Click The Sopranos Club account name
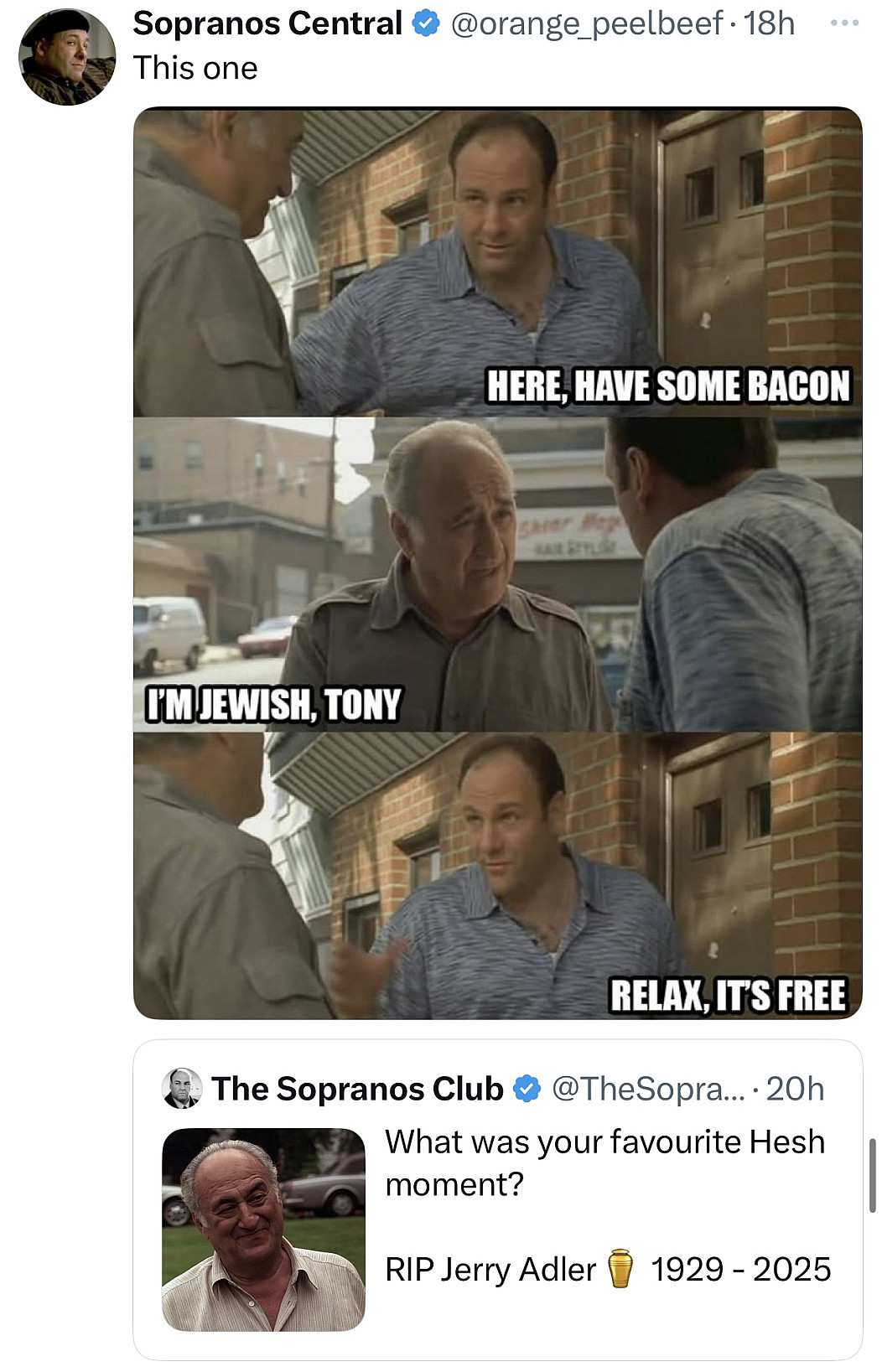This screenshot has height=1372, width=882. click(357, 1089)
